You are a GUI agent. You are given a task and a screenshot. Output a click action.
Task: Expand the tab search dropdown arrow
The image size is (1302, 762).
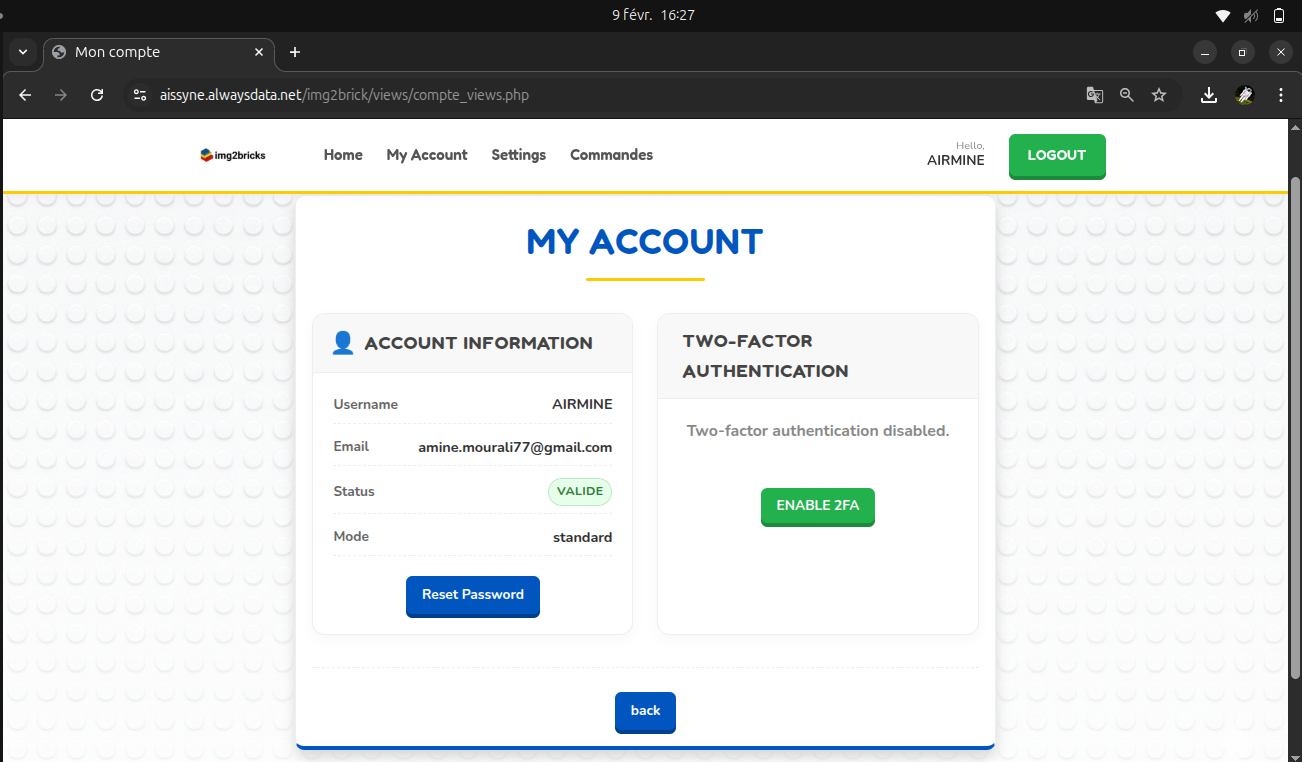[23, 52]
